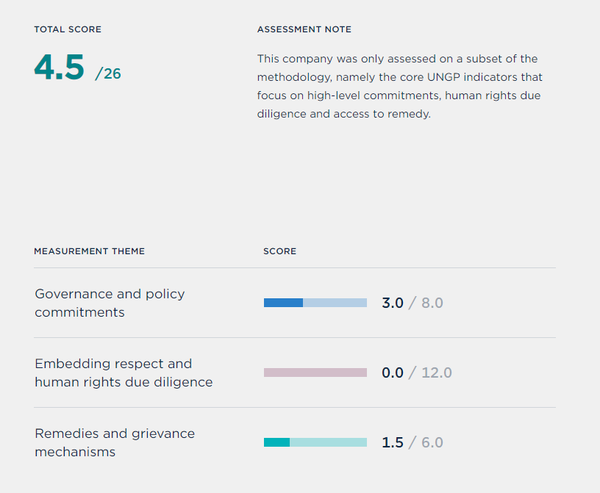
Task: Select the 4.5 total score value
Action: click(x=60, y=66)
